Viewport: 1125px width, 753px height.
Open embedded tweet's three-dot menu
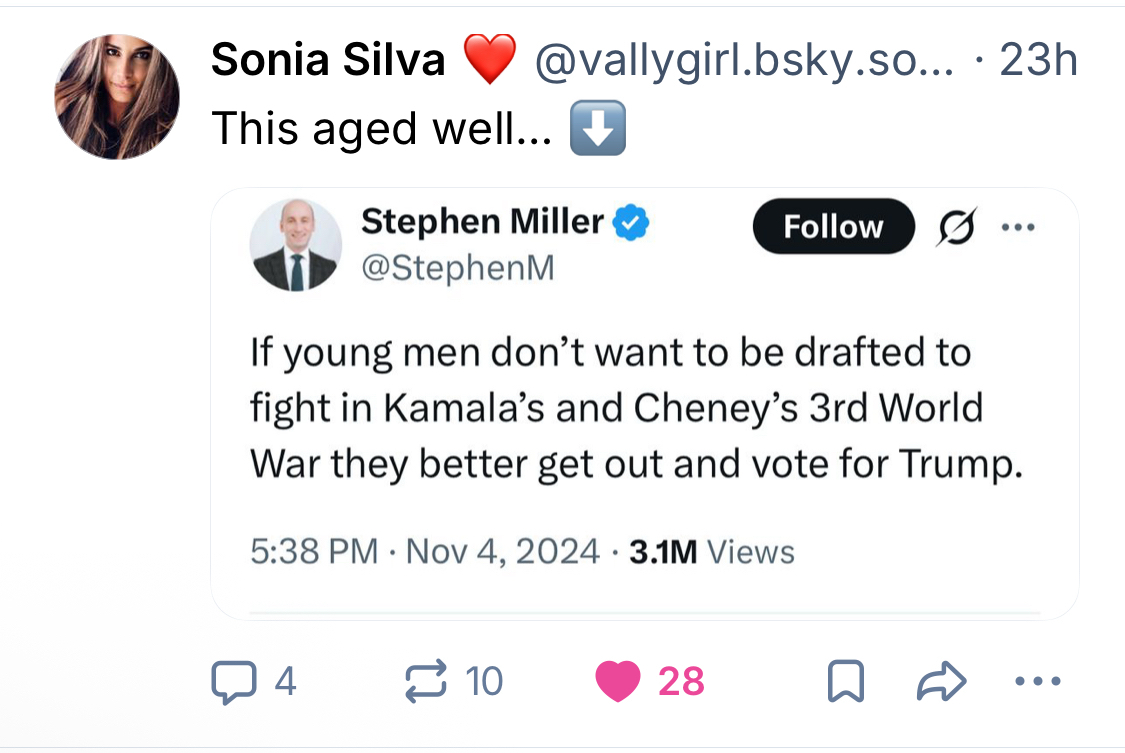coord(1017,227)
